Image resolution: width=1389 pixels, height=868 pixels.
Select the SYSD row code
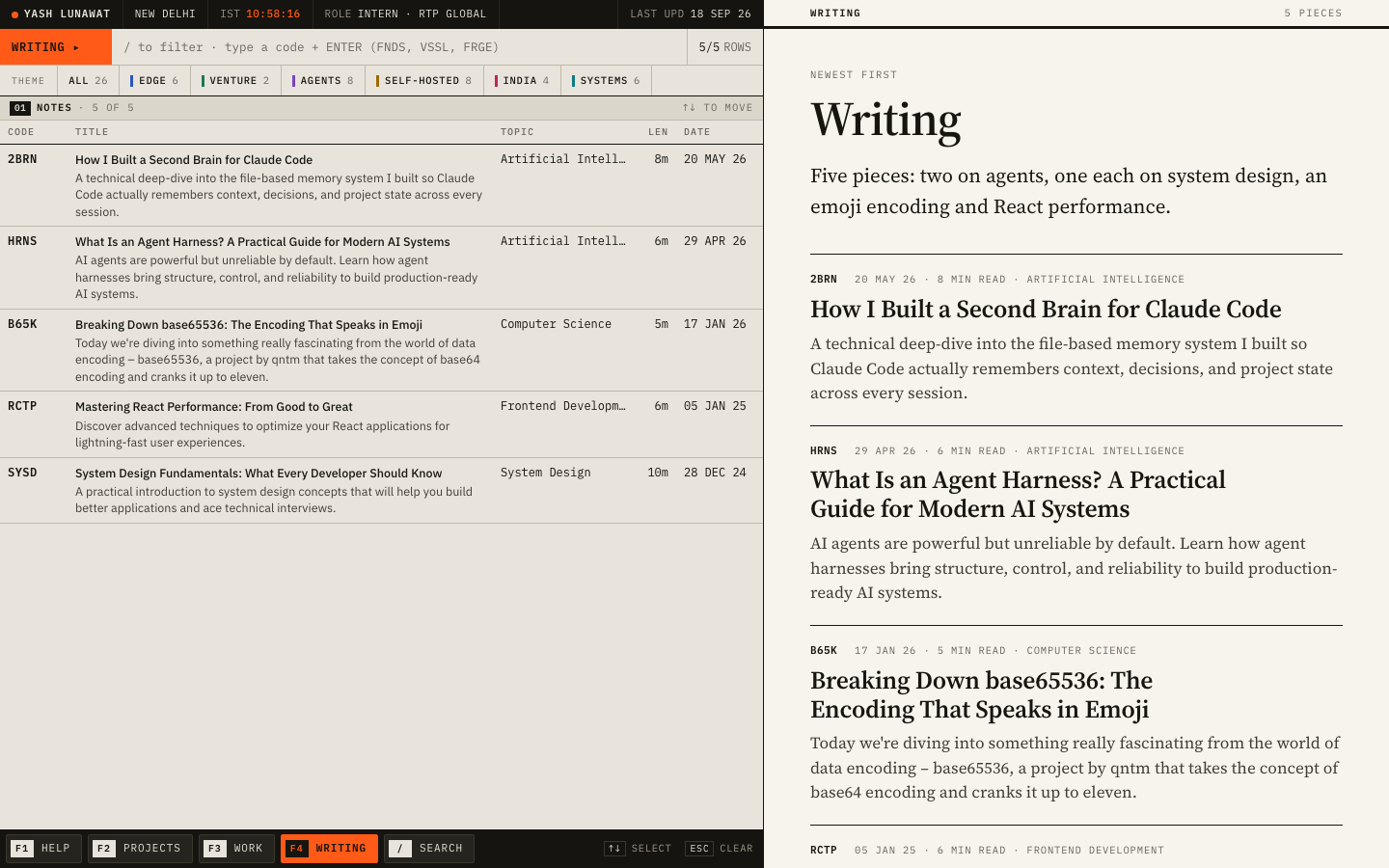coord(22,473)
